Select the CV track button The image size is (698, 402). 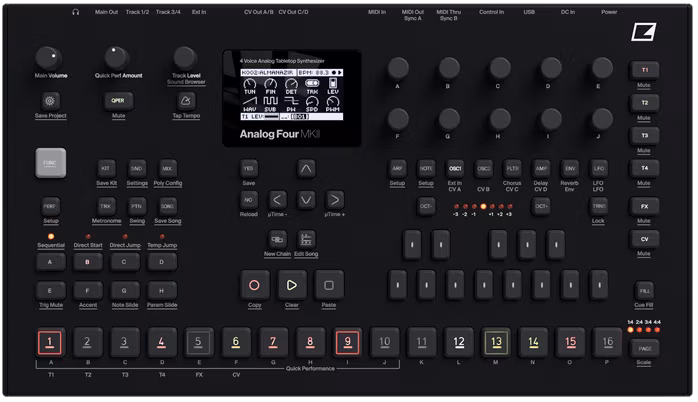click(x=644, y=239)
